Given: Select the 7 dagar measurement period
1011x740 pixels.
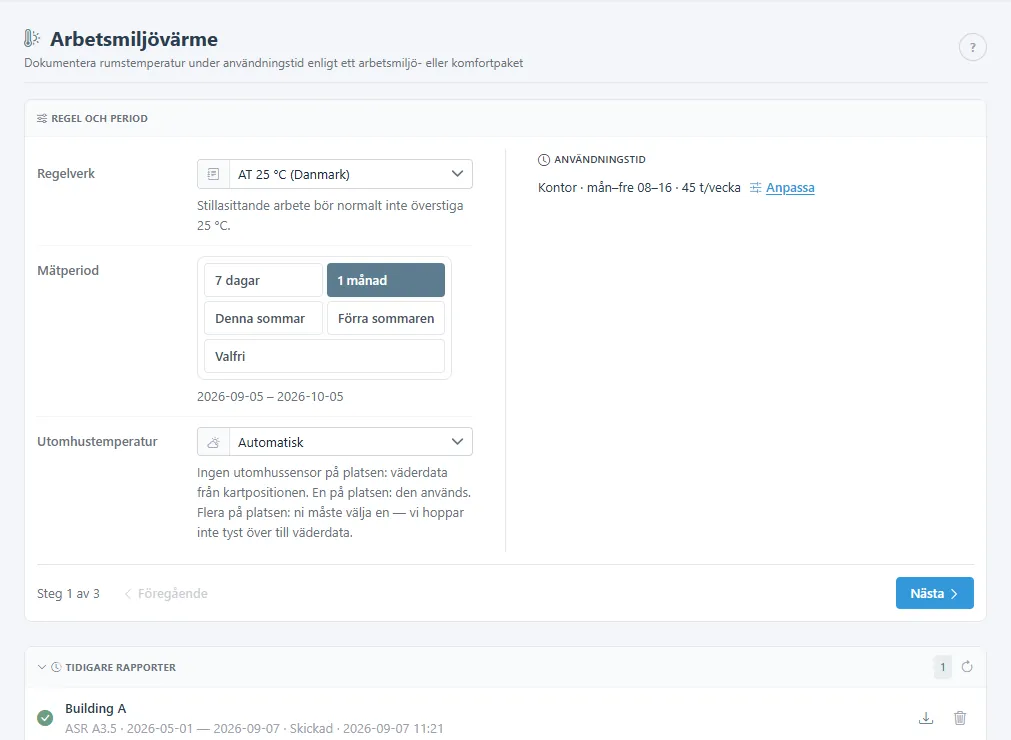Looking at the screenshot, I should click(263, 280).
